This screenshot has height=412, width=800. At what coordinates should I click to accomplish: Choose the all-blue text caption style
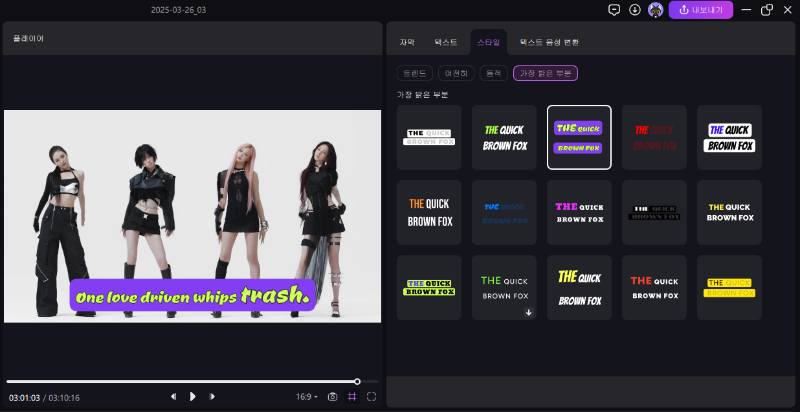504,212
